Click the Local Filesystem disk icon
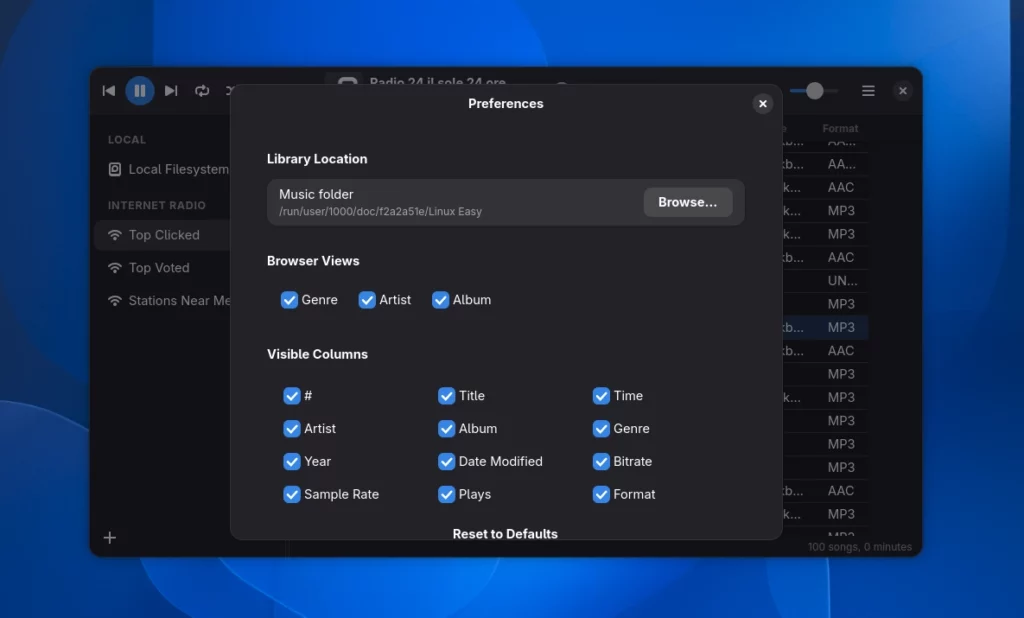This screenshot has width=1024, height=618. (x=115, y=170)
